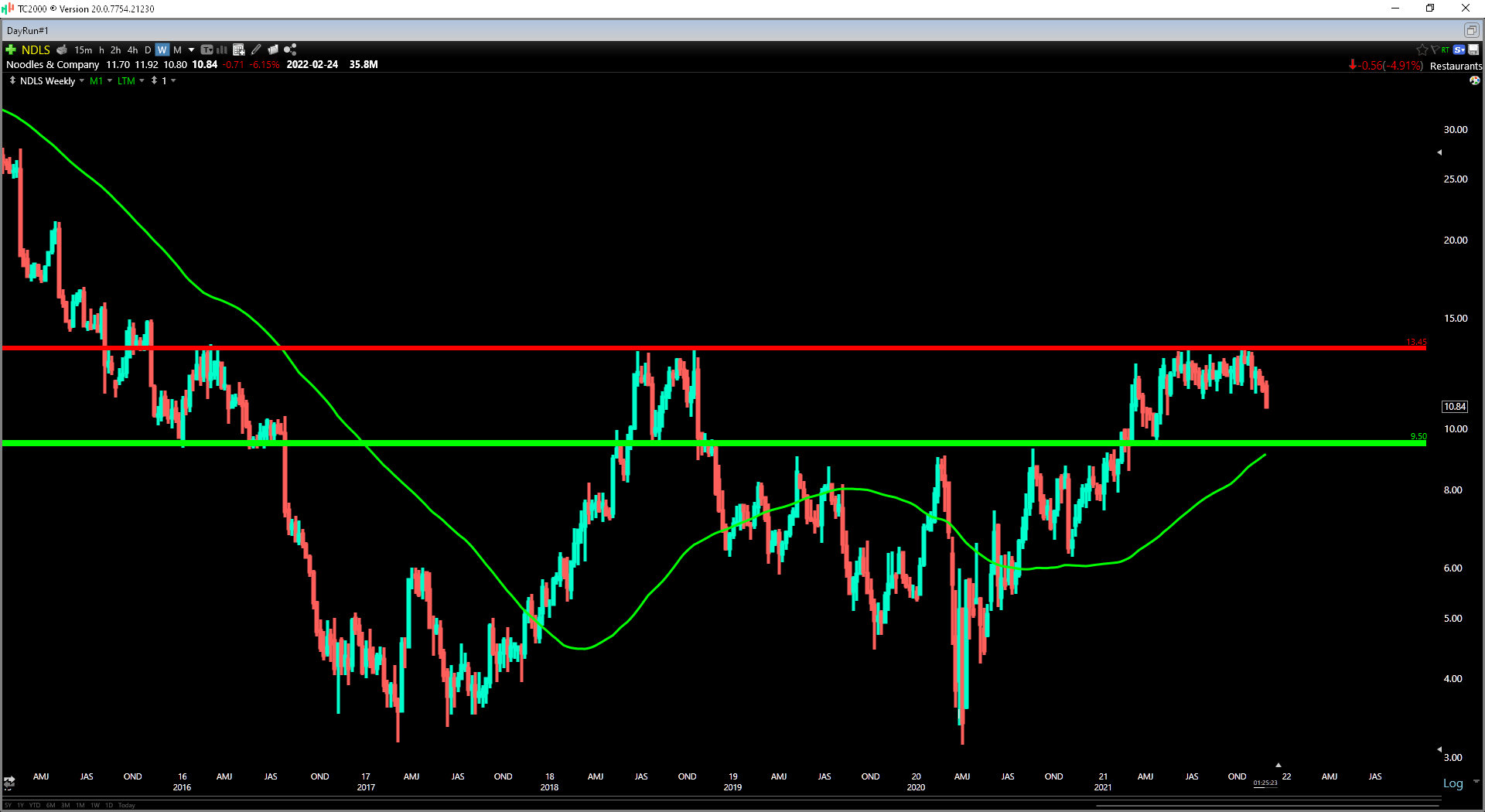1485x812 pixels.
Task: Star NDLS as a favorite
Action: [x=1422, y=49]
